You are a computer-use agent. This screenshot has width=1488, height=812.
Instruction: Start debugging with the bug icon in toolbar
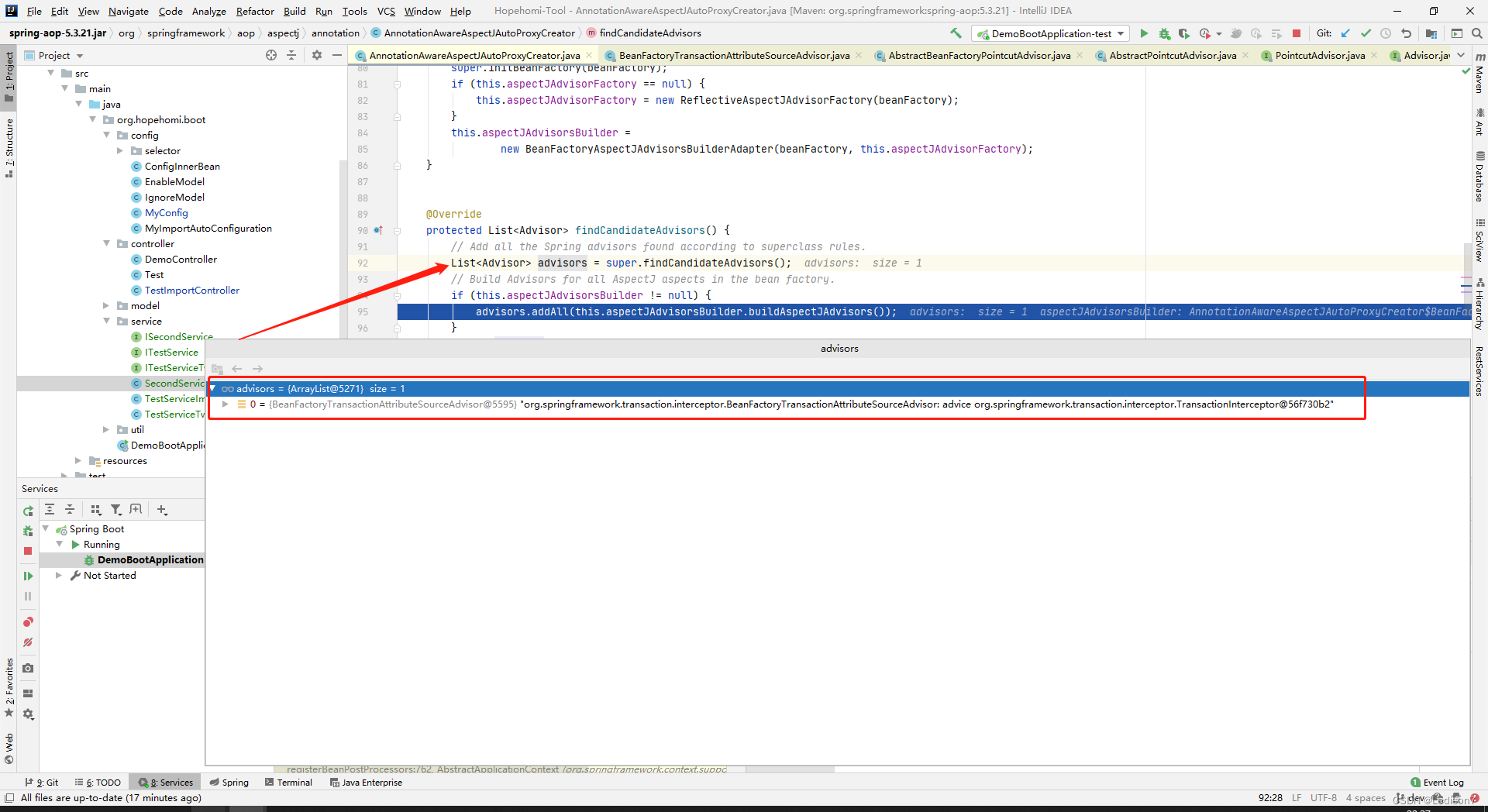click(1164, 33)
